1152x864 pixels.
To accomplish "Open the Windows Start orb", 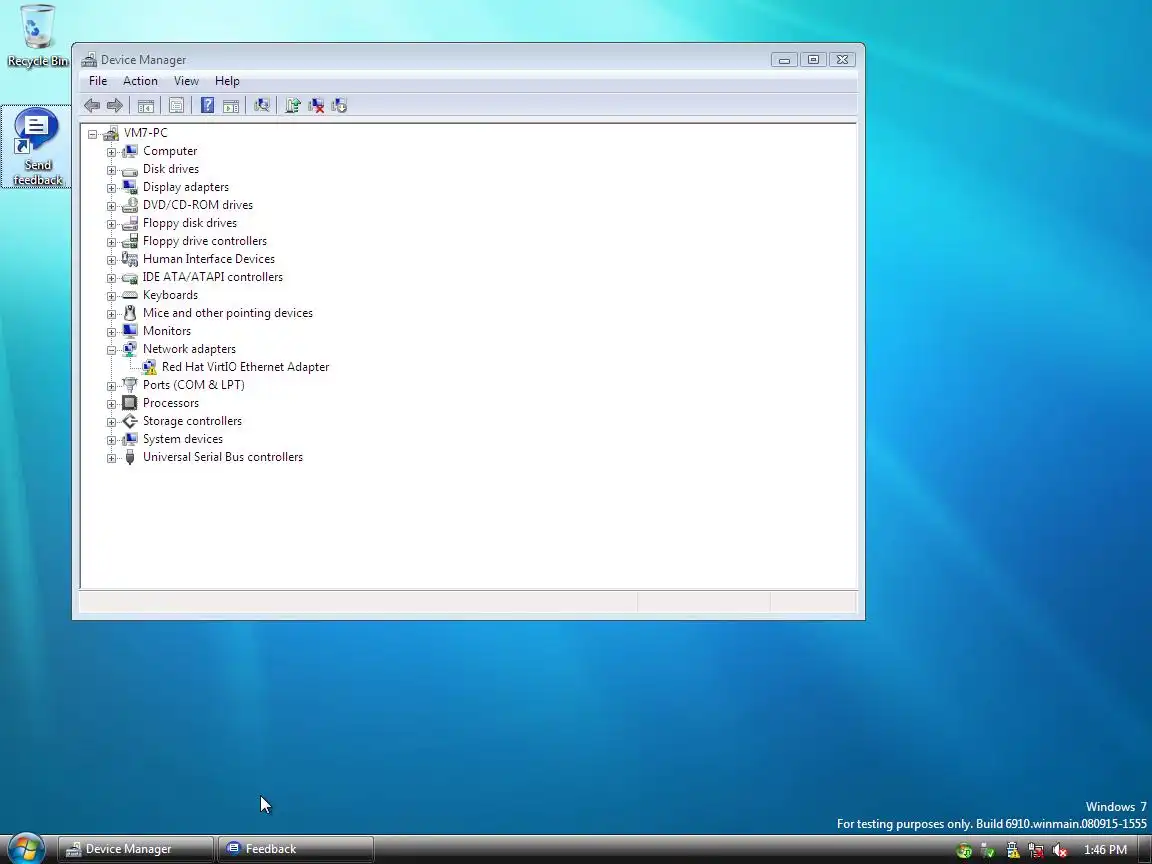I will (26, 849).
